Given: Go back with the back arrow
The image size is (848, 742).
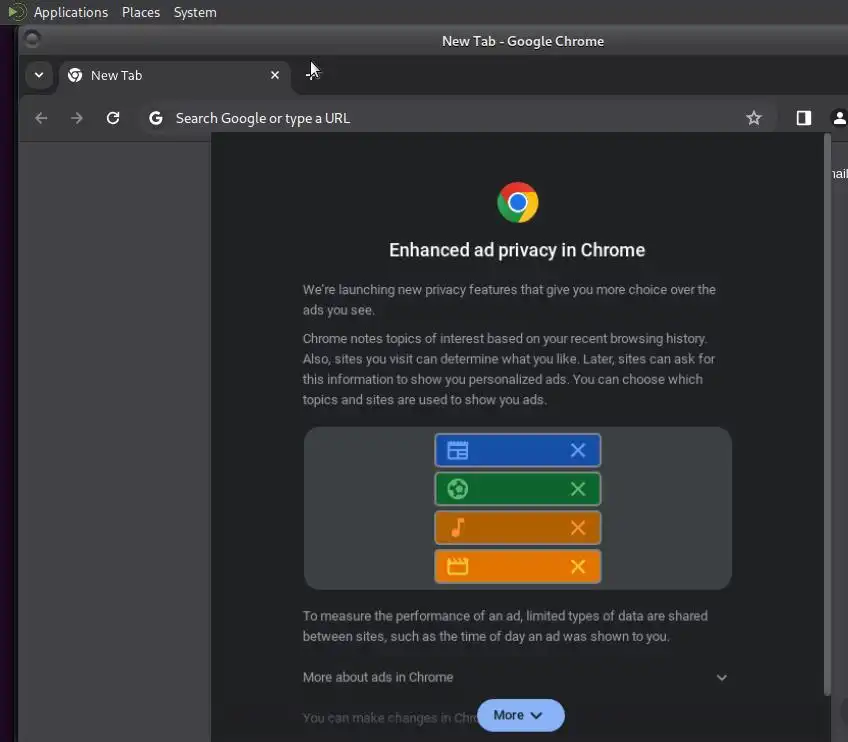Looking at the screenshot, I should [41, 118].
